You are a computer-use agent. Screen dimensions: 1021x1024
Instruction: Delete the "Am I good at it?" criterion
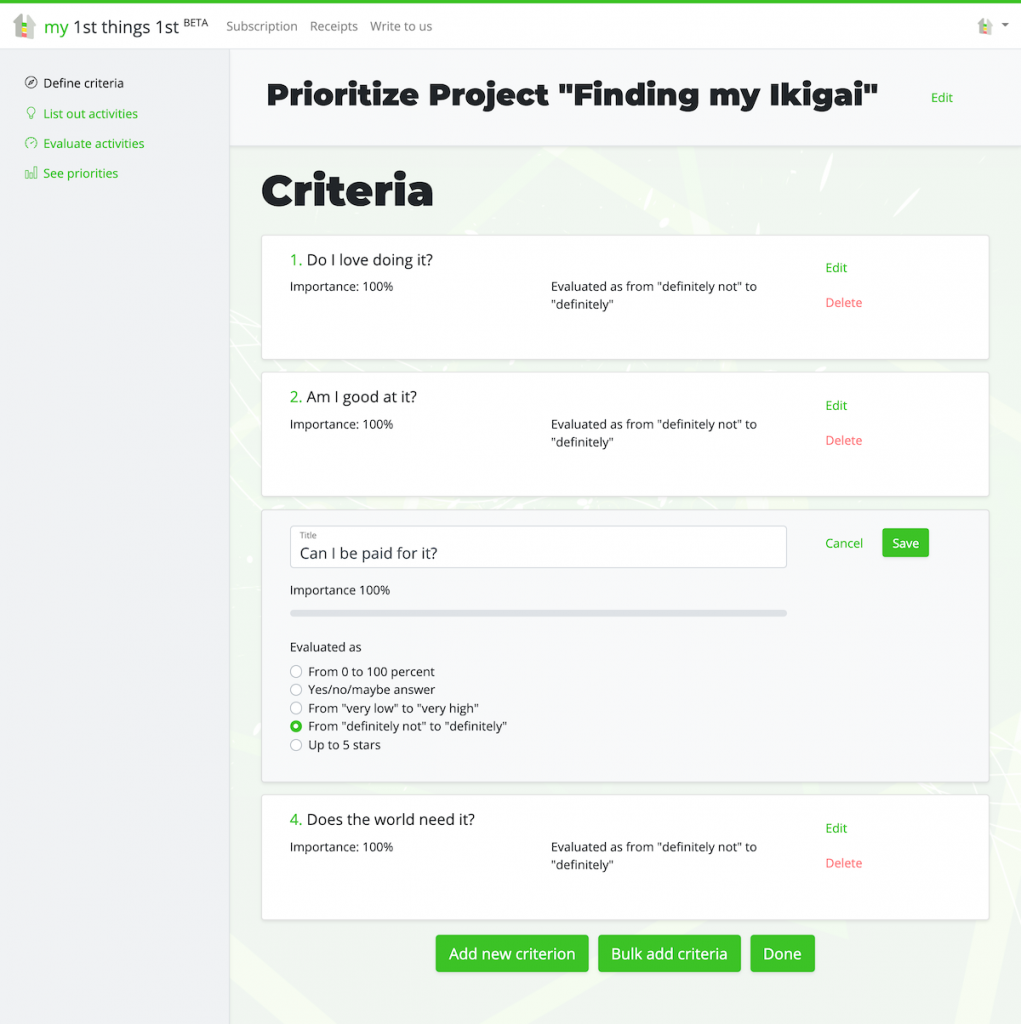point(843,441)
